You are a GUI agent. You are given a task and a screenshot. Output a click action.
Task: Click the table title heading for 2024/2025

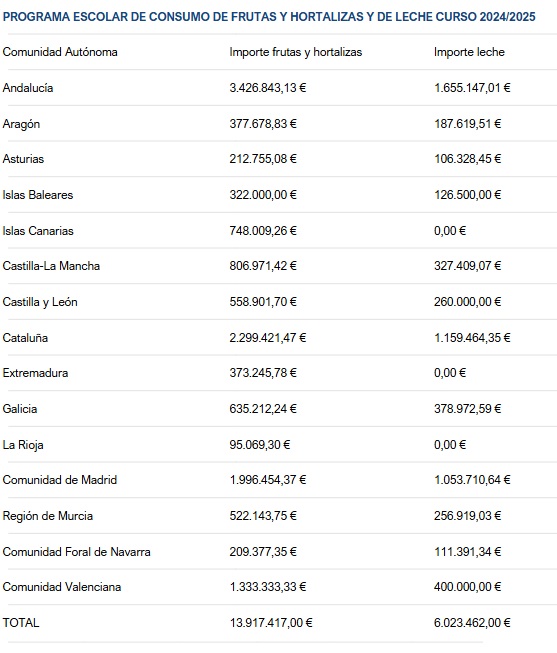(269, 17)
